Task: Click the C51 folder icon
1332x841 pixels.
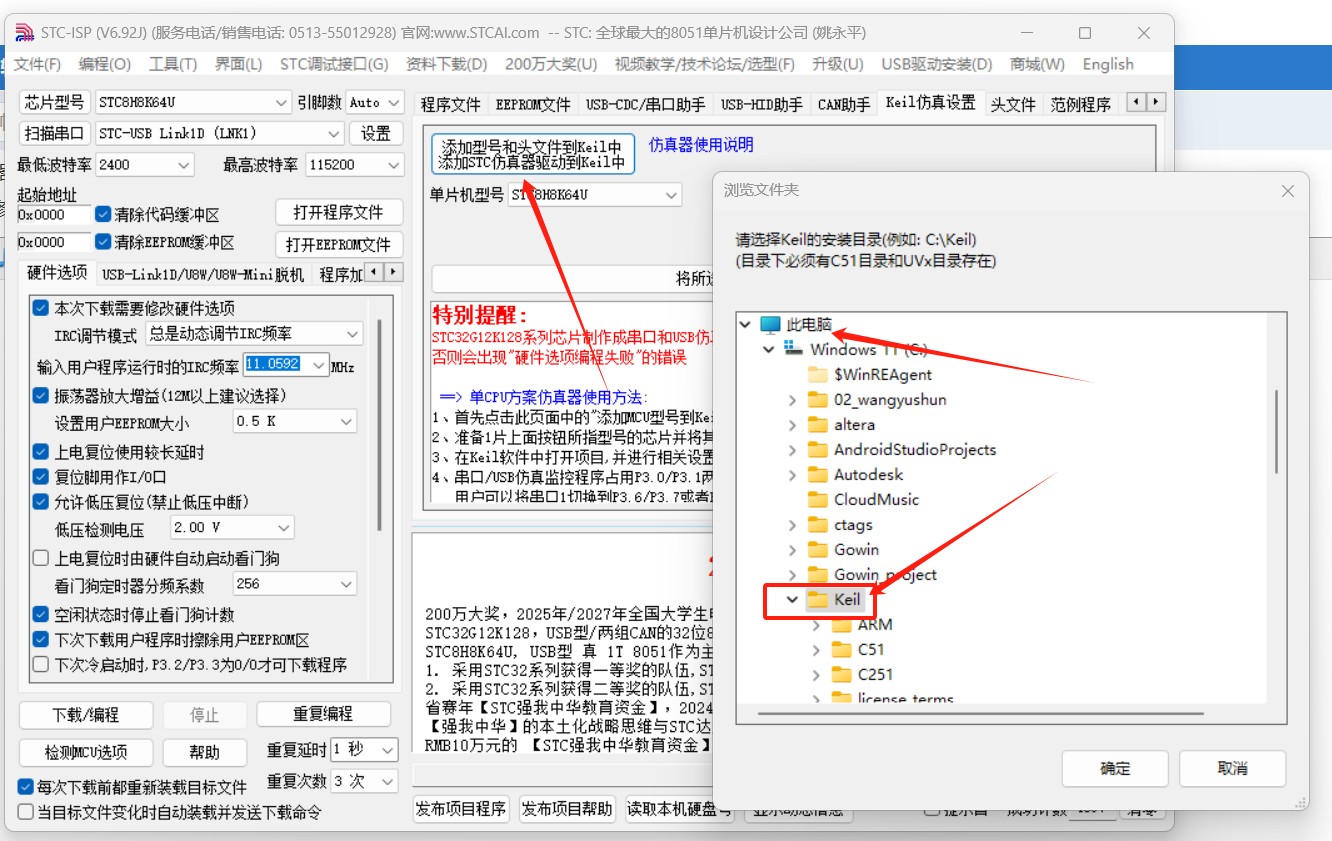Action: (x=842, y=649)
